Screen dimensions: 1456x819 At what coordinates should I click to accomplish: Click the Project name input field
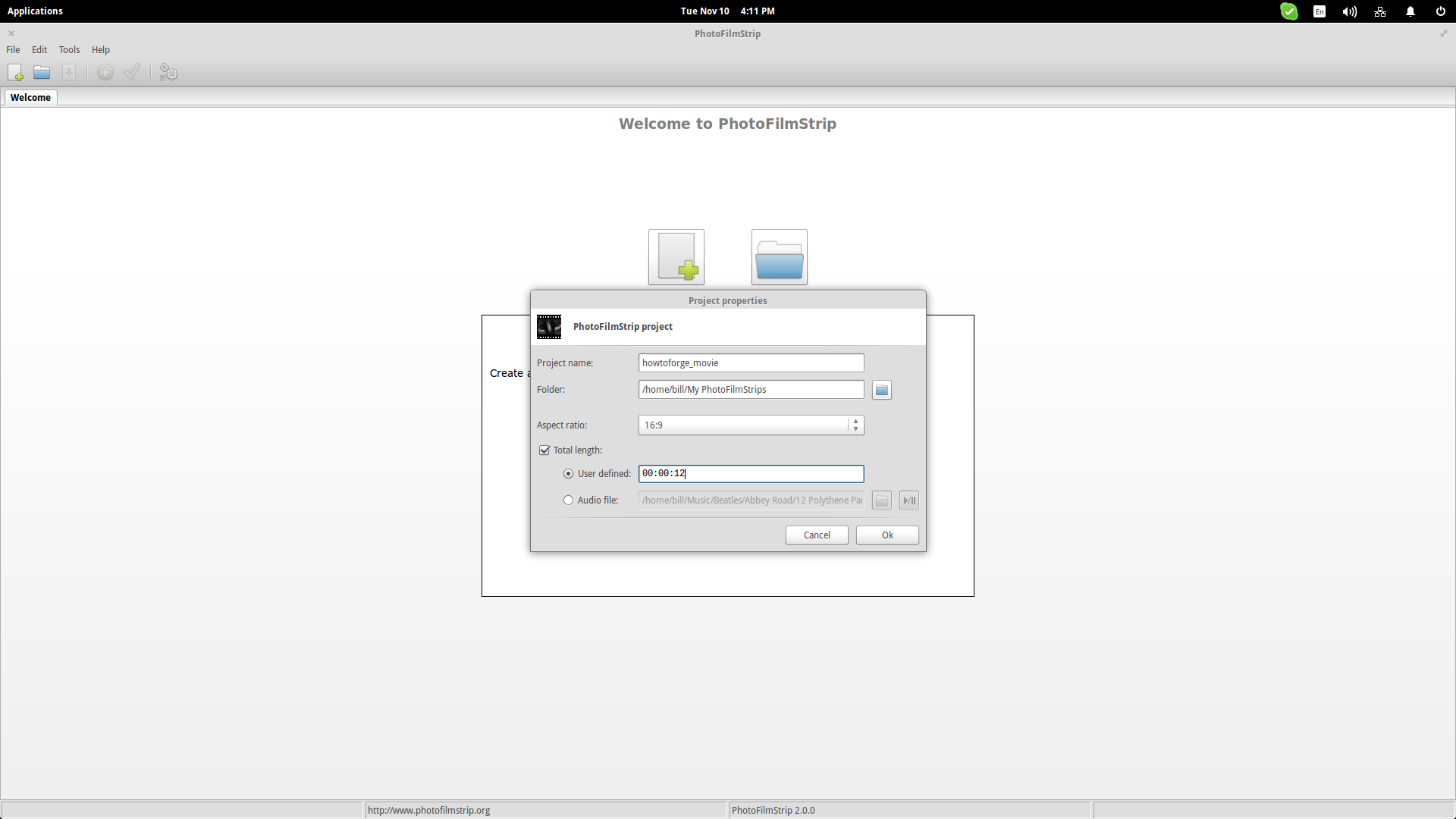751,363
